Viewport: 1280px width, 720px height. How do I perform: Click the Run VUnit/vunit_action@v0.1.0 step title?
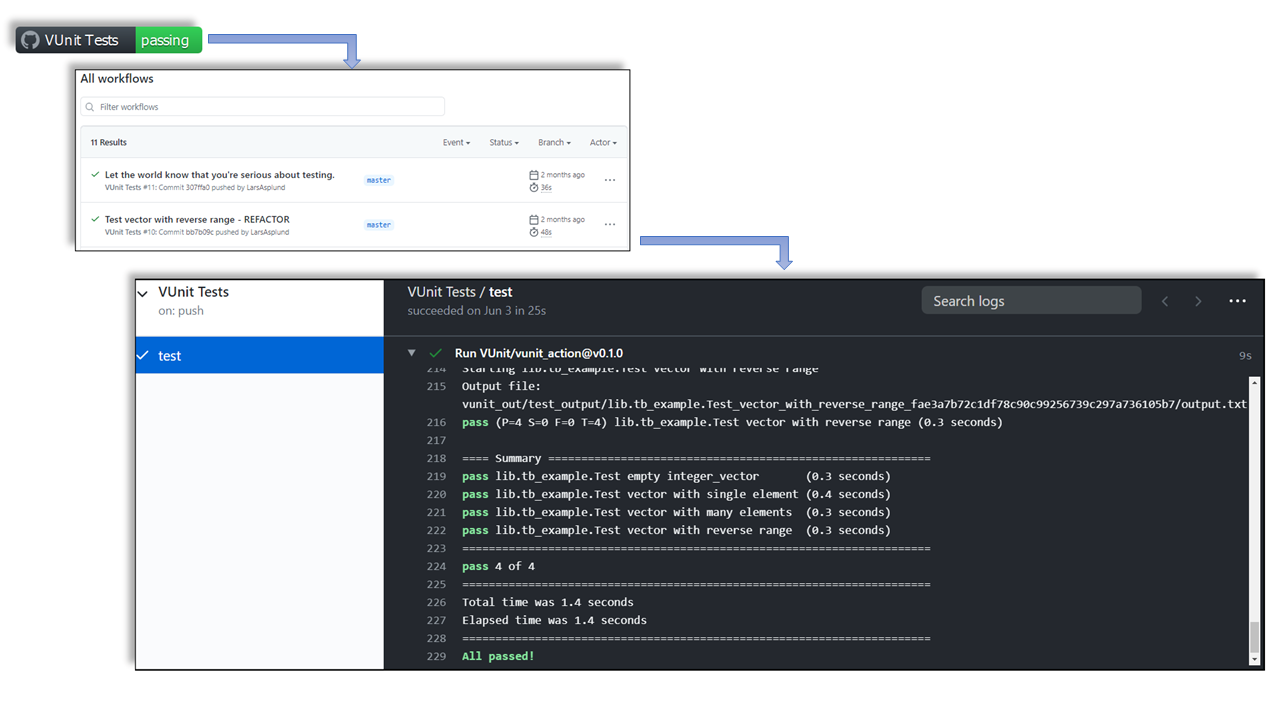[539, 353]
